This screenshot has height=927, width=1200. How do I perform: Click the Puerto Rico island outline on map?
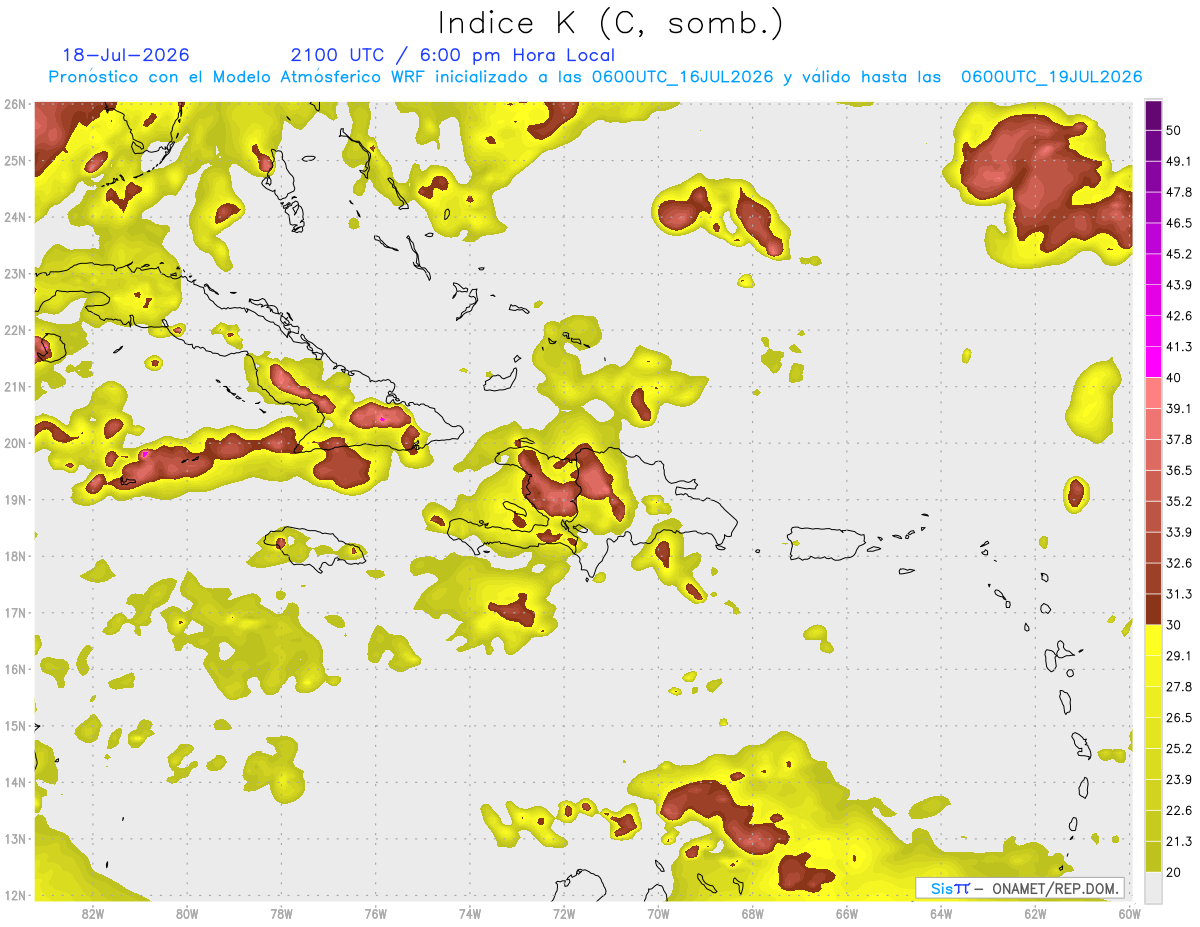828,543
